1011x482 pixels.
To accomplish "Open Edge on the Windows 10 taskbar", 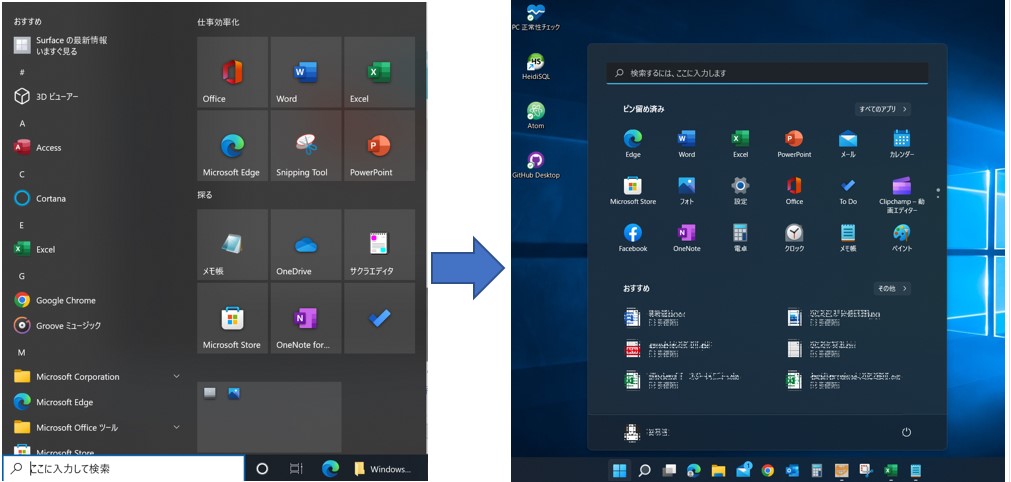I will coord(330,468).
